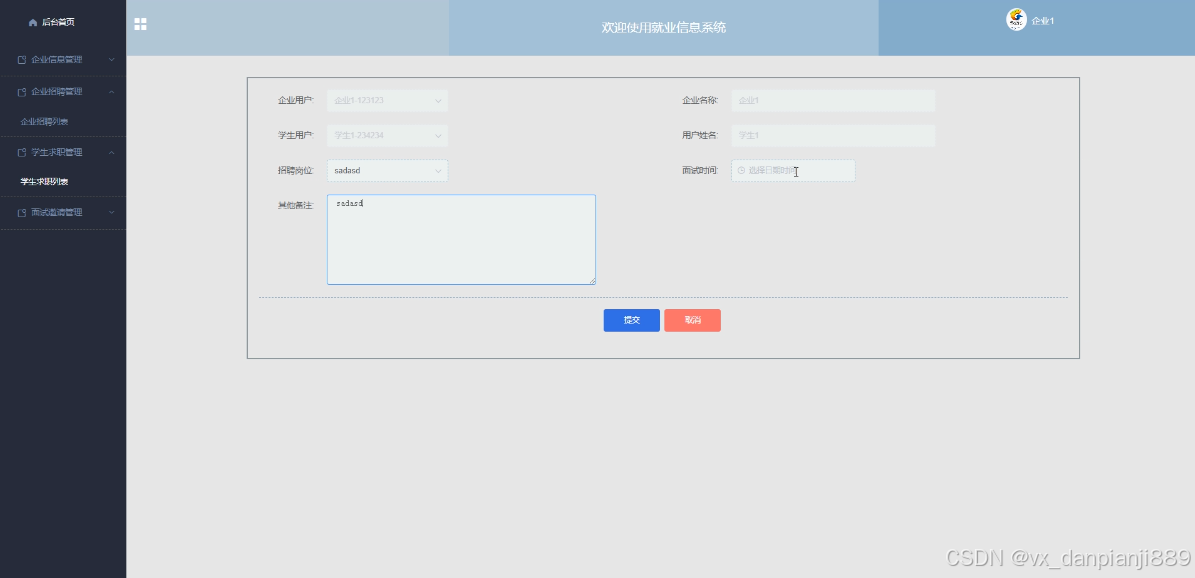Screen dimensions: 1195x578
Task: Open the 学生用户 dropdown showing 学生1-234234
Action: click(x=387, y=136)
